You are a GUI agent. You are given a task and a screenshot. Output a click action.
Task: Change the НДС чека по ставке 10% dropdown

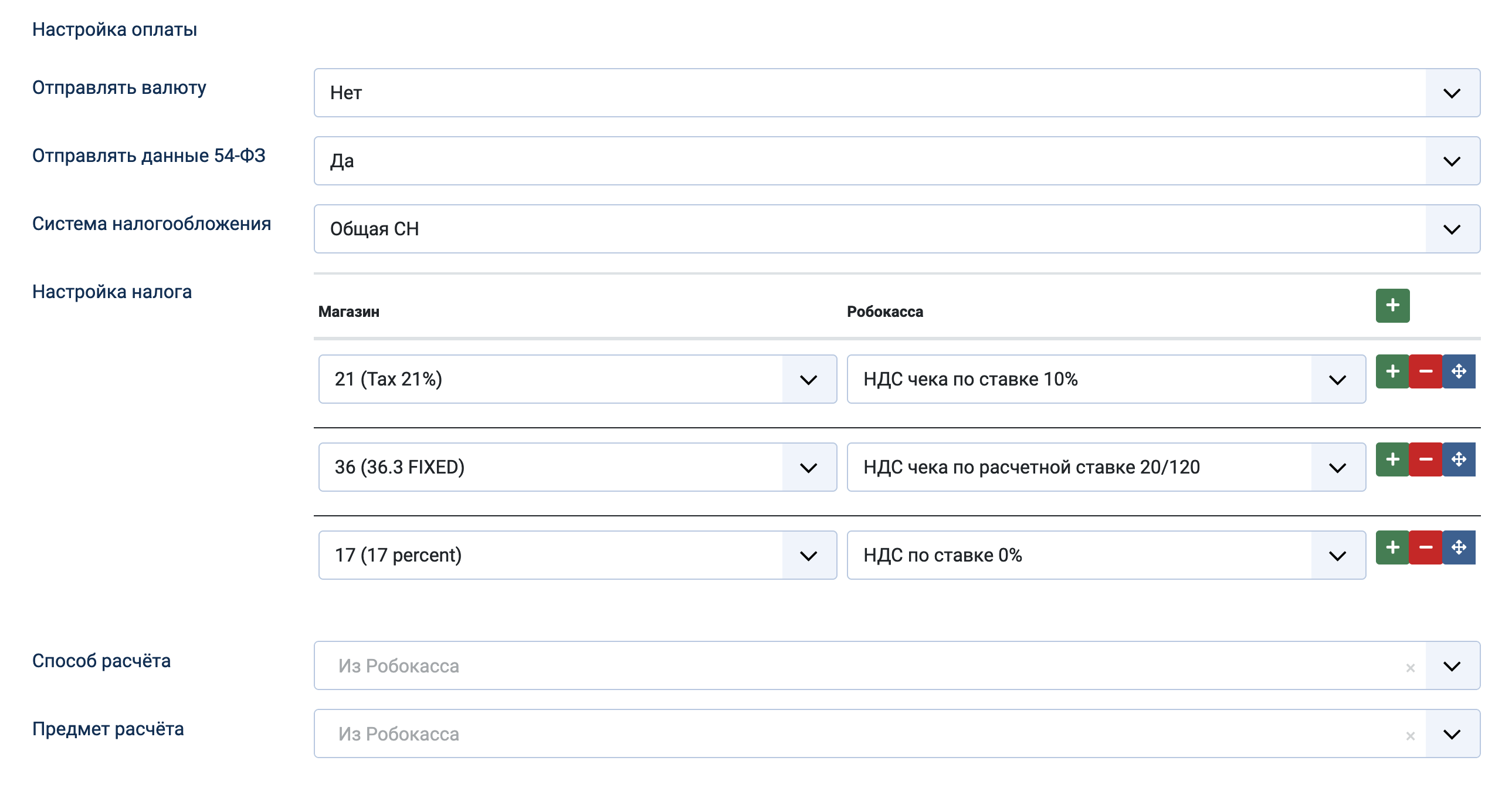click(1337, 379)
